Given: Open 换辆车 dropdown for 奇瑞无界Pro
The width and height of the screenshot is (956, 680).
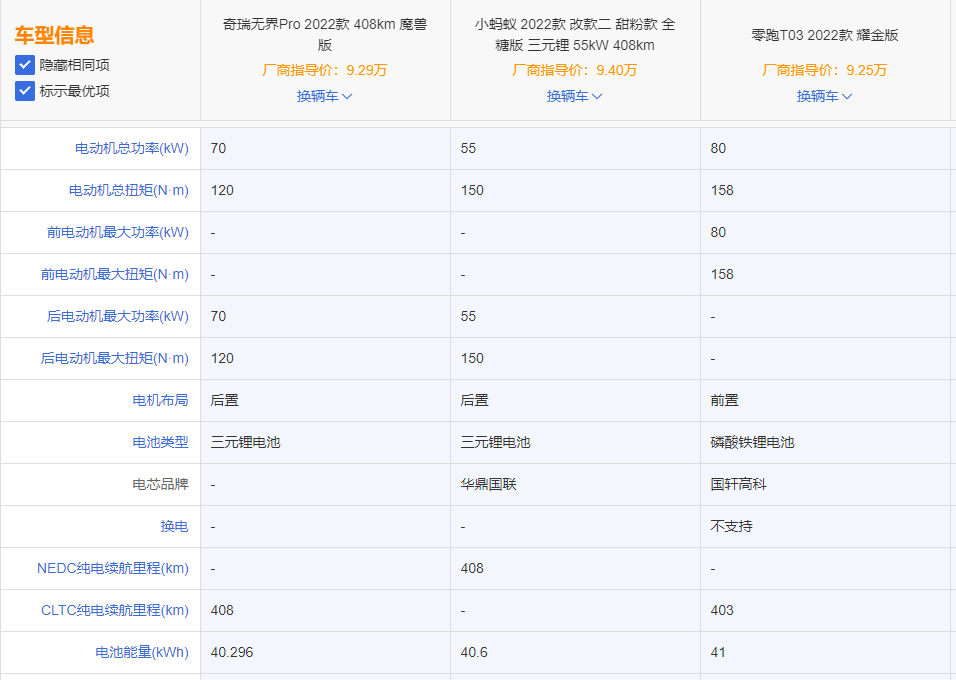Looking at the screenshot, I should tap(324, 96).
